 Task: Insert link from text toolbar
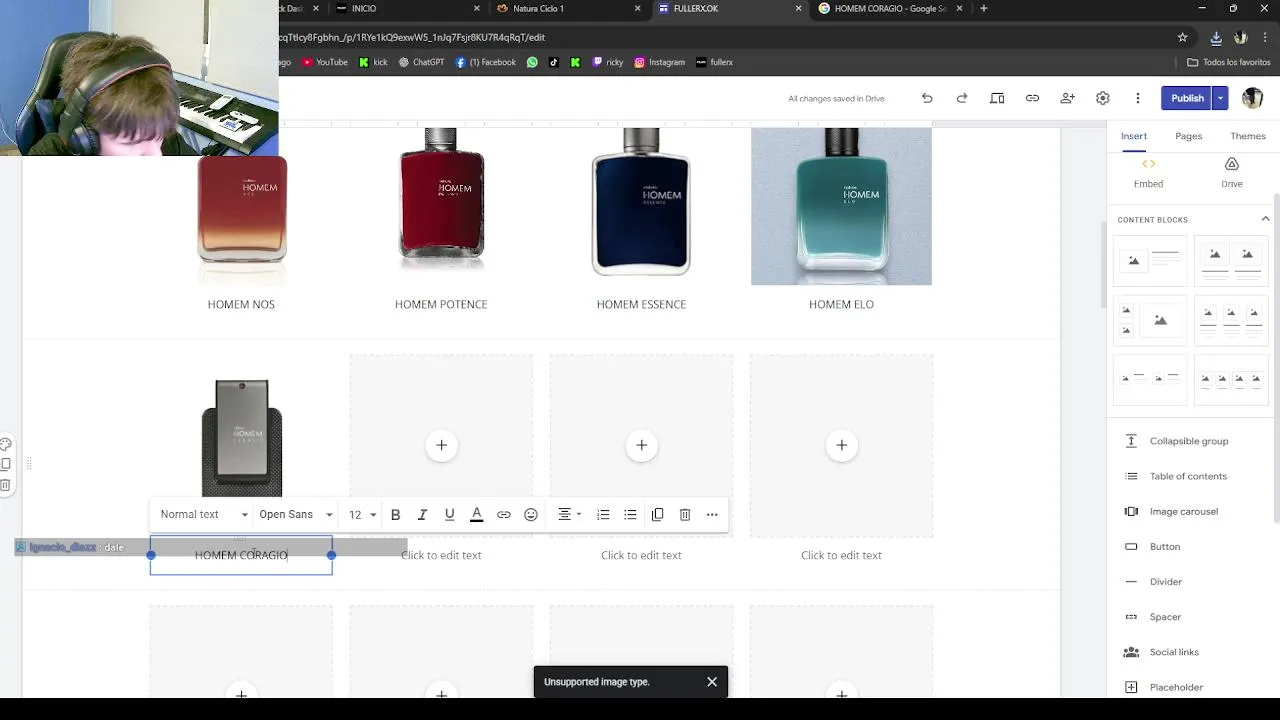(x=504, y=514)
